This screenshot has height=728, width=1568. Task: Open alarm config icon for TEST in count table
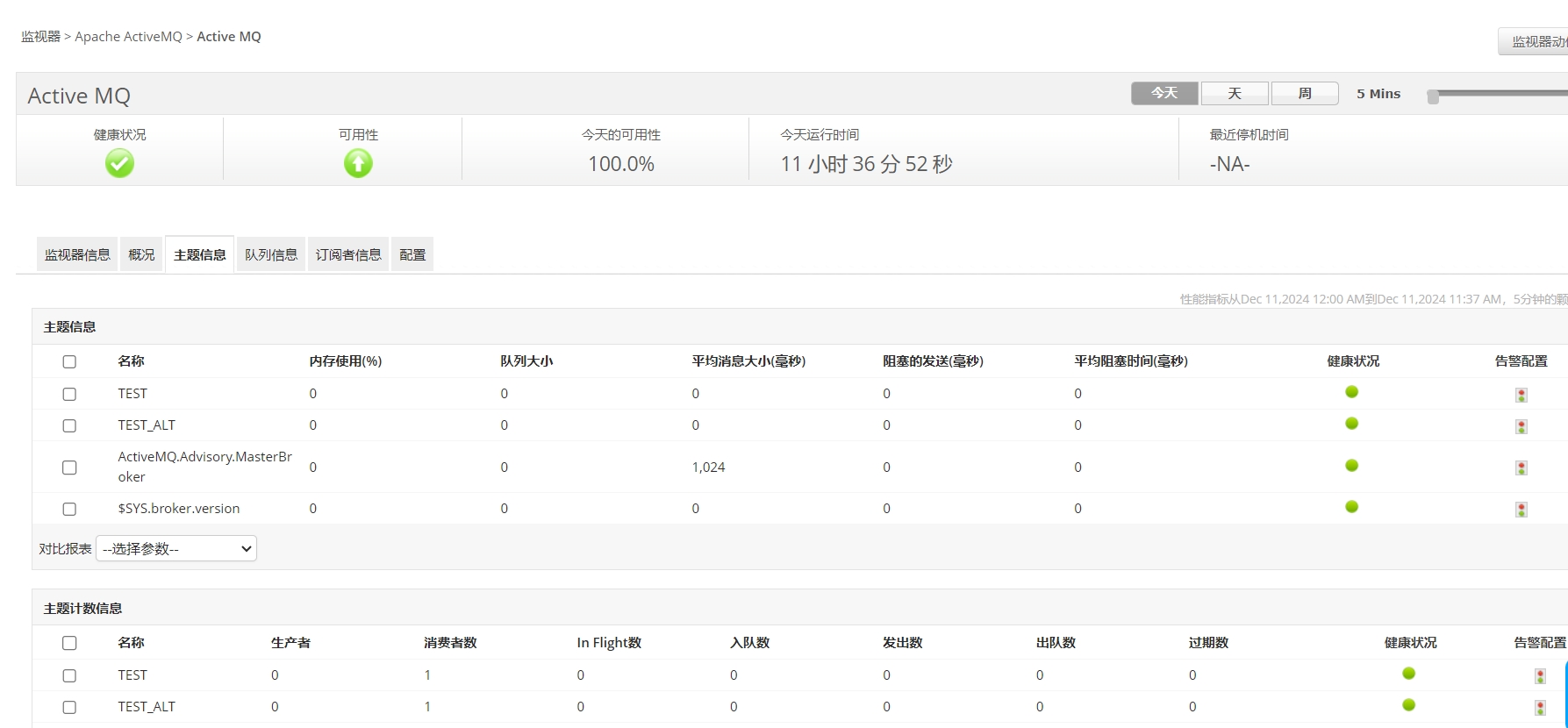(1540, 676)
